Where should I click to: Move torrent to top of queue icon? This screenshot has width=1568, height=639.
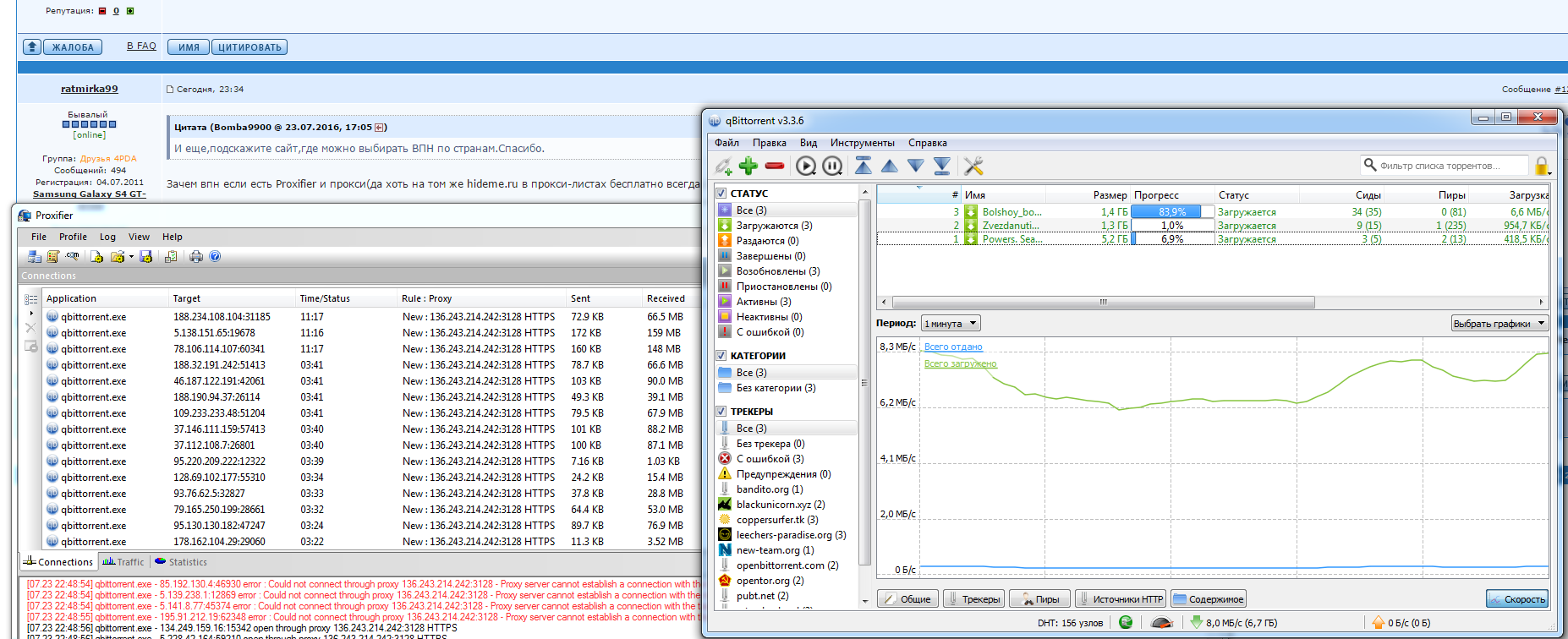coord(863,166)
